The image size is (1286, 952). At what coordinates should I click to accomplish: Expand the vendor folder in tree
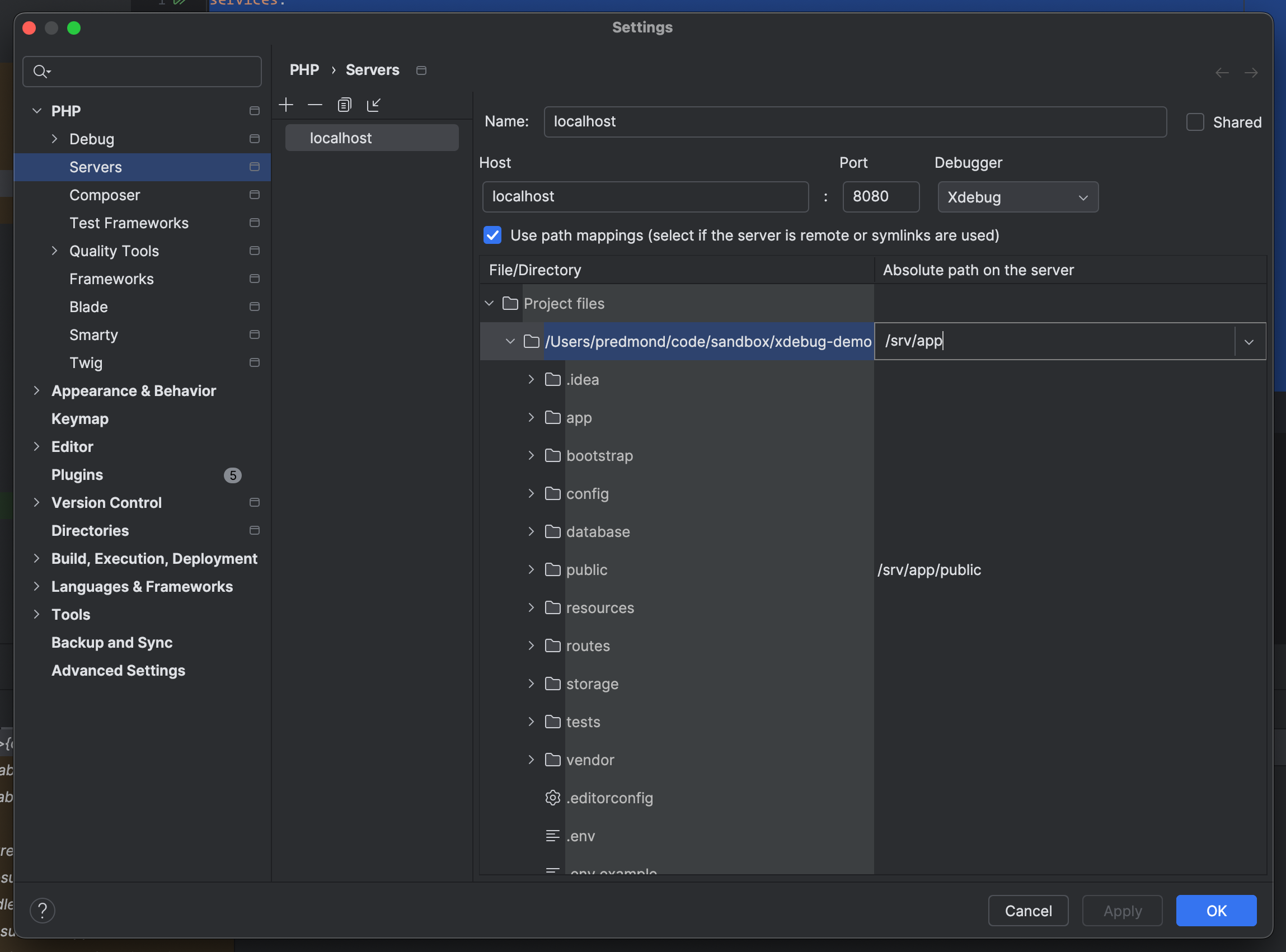531,760
